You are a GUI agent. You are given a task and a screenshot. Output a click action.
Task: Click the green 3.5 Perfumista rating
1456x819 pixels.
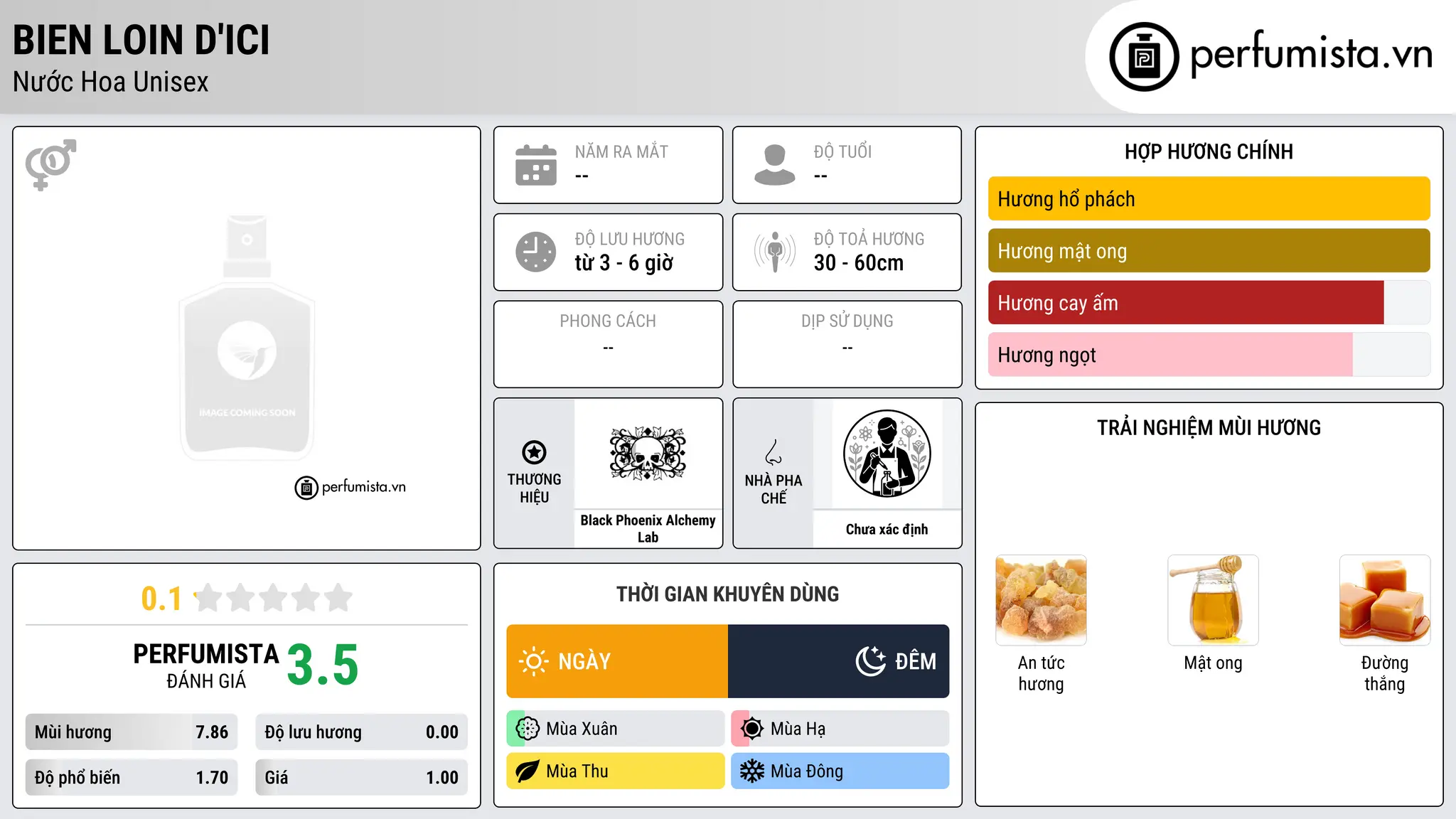click(x=323, y=665)
